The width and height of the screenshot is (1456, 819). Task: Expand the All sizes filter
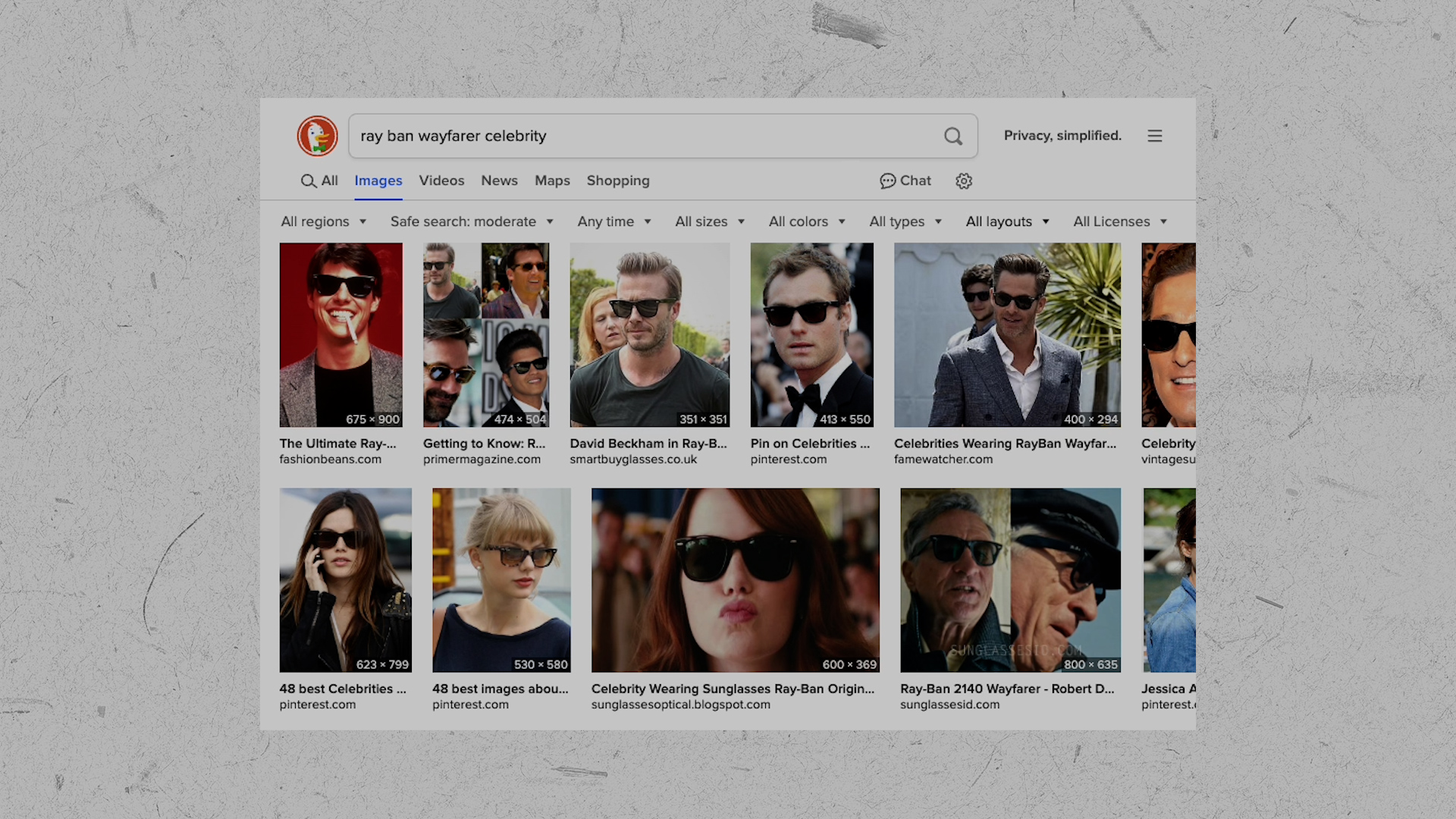pos(710,221)
